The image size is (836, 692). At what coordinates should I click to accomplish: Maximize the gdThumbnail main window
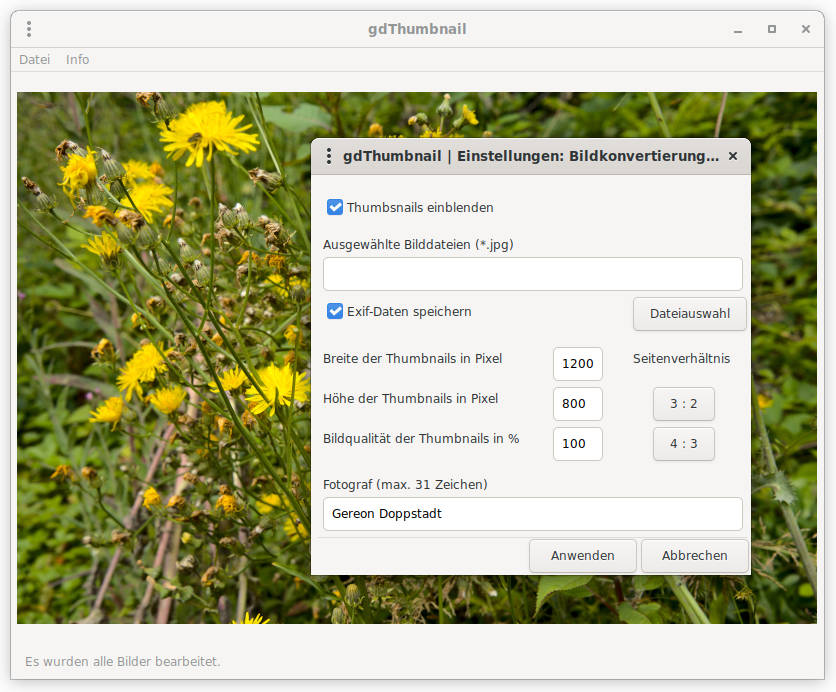click(x=772, y=29)
